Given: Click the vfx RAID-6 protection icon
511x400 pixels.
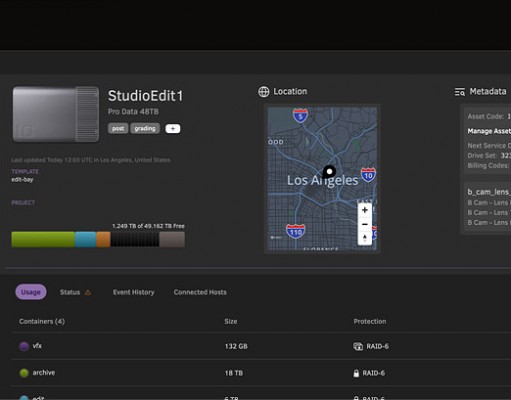Looking at the screenshot, I should pyautogui.click(x=358, y=346).
